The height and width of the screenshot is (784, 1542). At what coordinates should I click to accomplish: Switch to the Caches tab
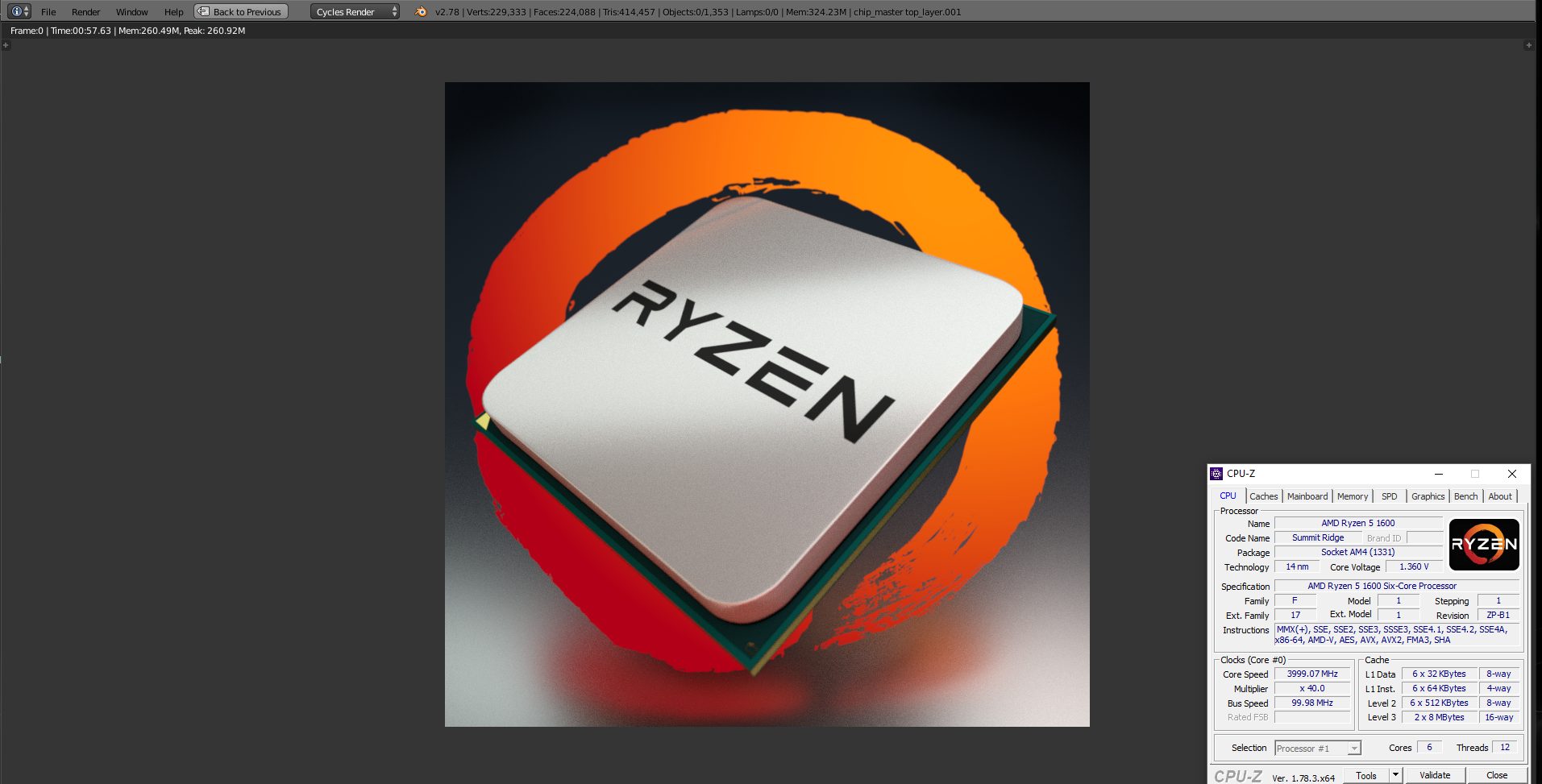tap(1264, 496)
